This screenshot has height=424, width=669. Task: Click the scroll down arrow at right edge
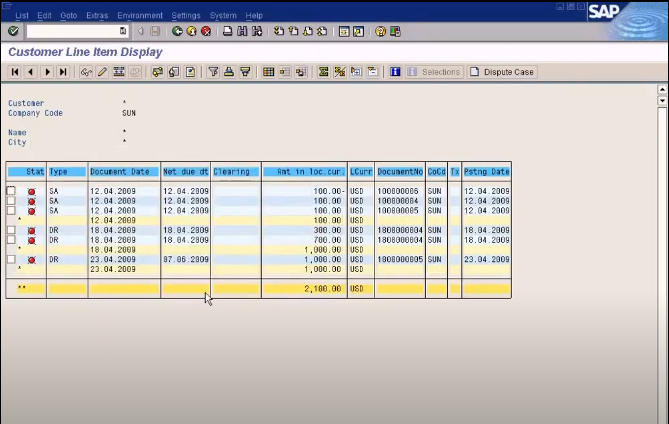662,101
